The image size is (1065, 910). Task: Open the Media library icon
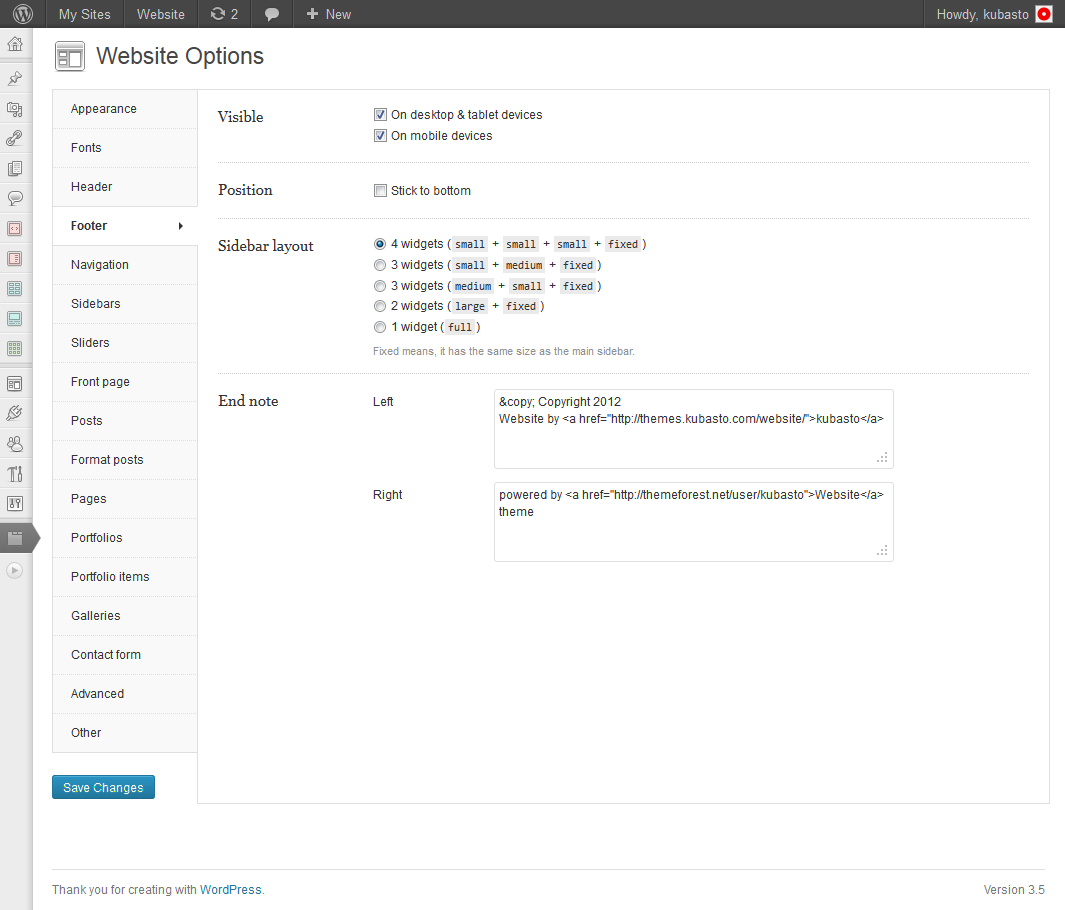(15, 109)
